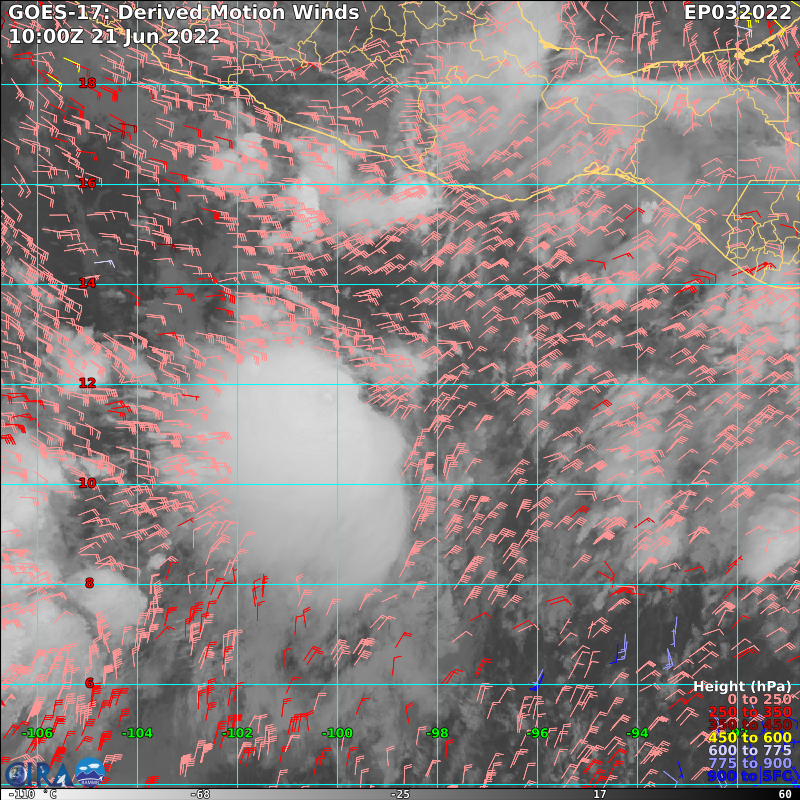This screenshot has height=800, width=800.
Task: Select the '250 to 350' legend entry
Action: point(750,712)
